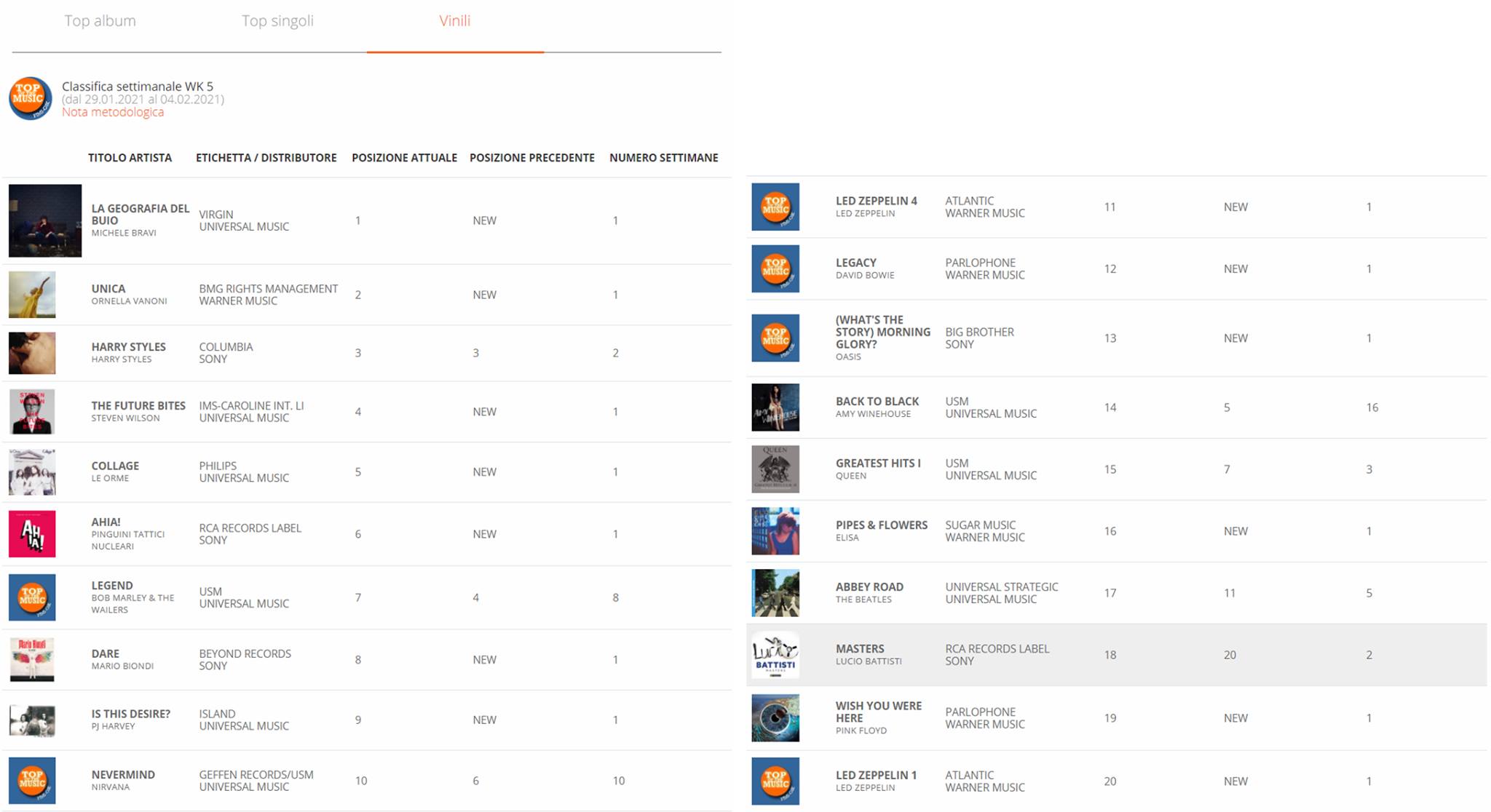This screenshot has width=1491, height=812.
Task: Click The Future Bites cover thumbnail
Action: (x=32, y=412)
